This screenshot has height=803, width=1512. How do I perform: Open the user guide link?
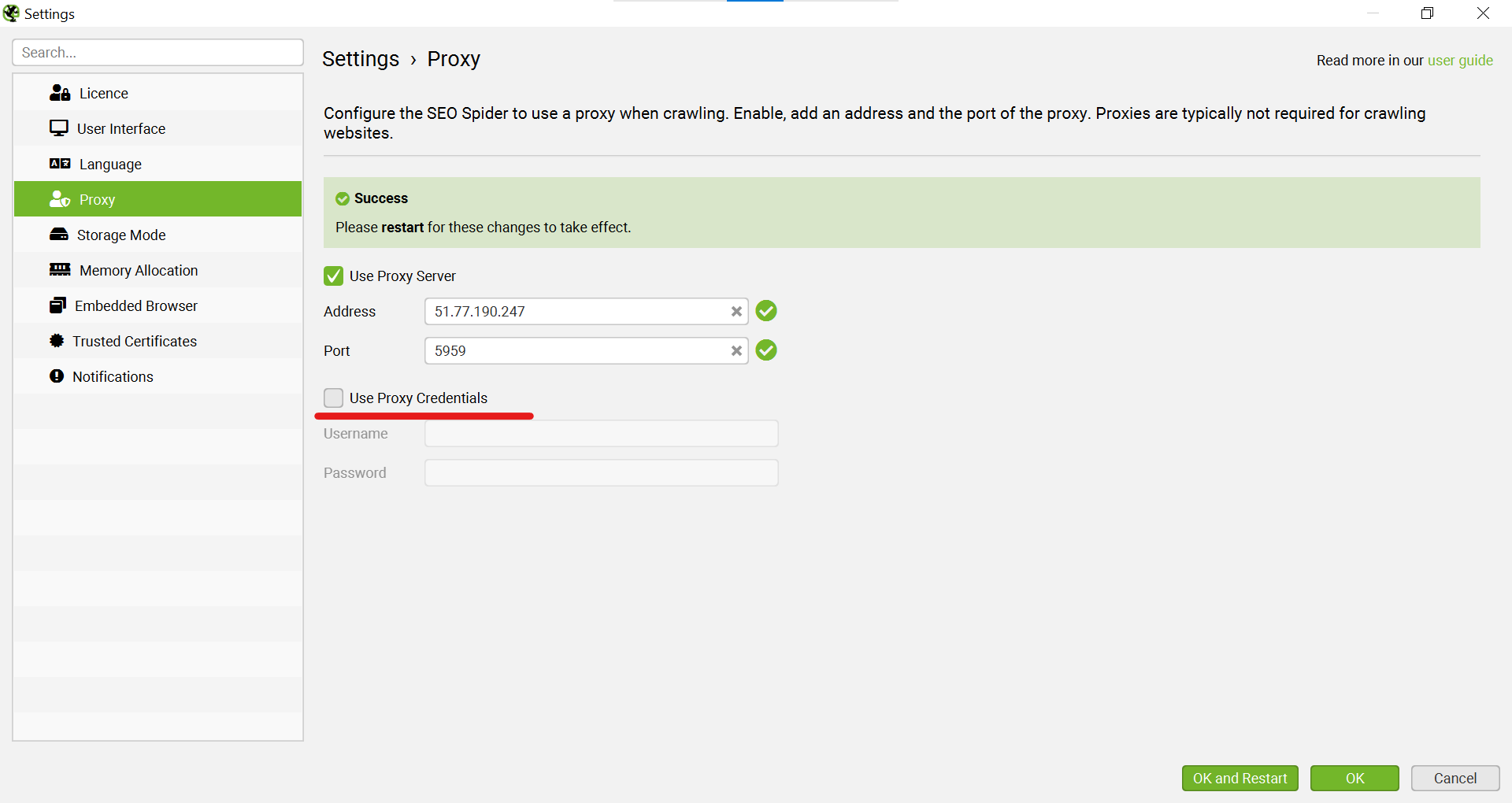[1459, 61]
